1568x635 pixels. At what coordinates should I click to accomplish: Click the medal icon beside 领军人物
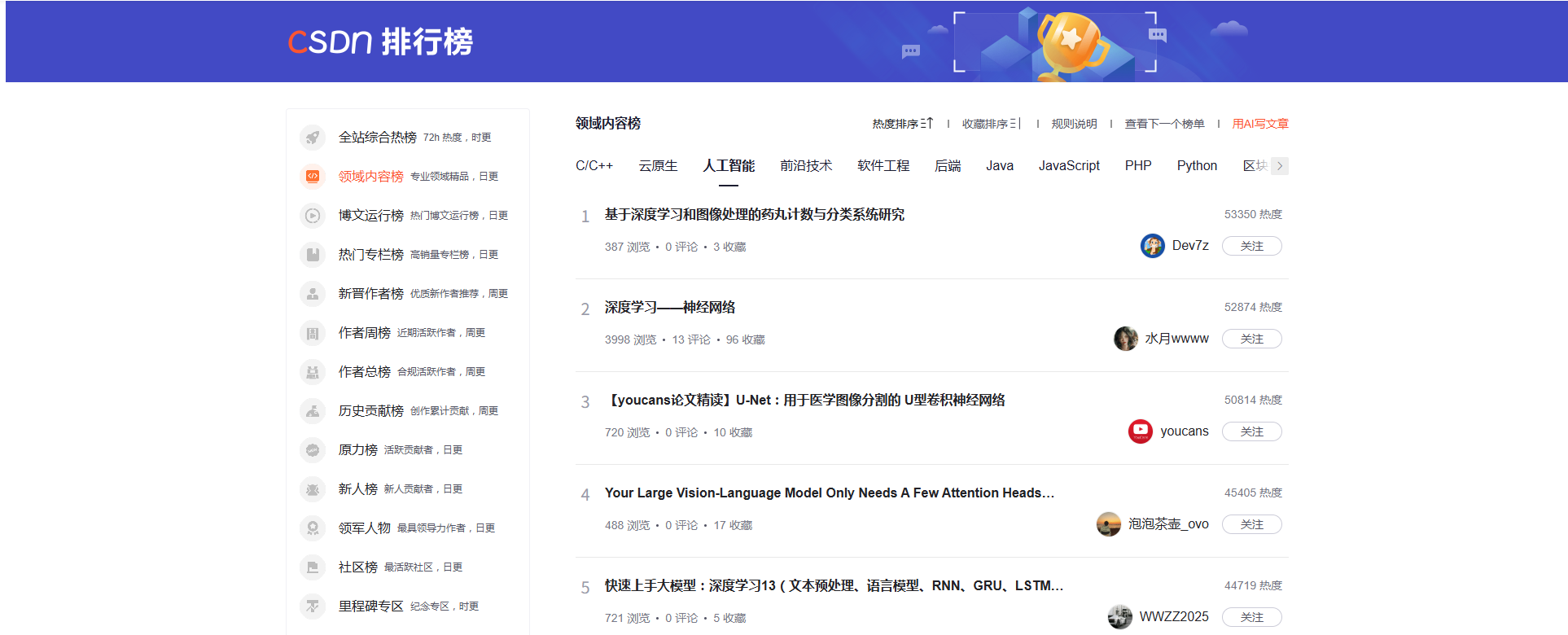coord(313,528)
